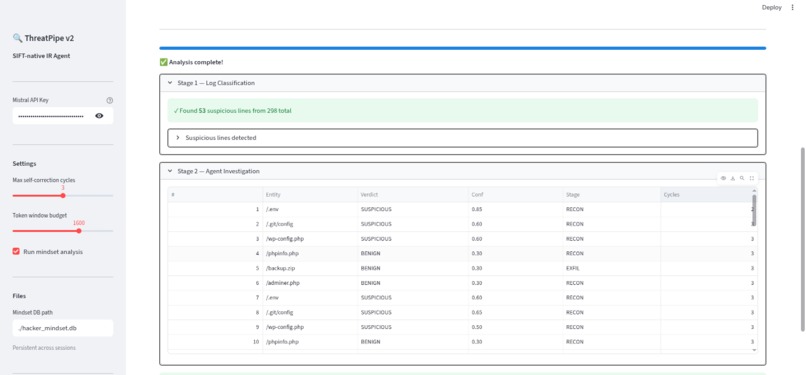Select row 1 /.env entity cell
Image resolution: width=806 pixels, height=375 pixels.
310,210
